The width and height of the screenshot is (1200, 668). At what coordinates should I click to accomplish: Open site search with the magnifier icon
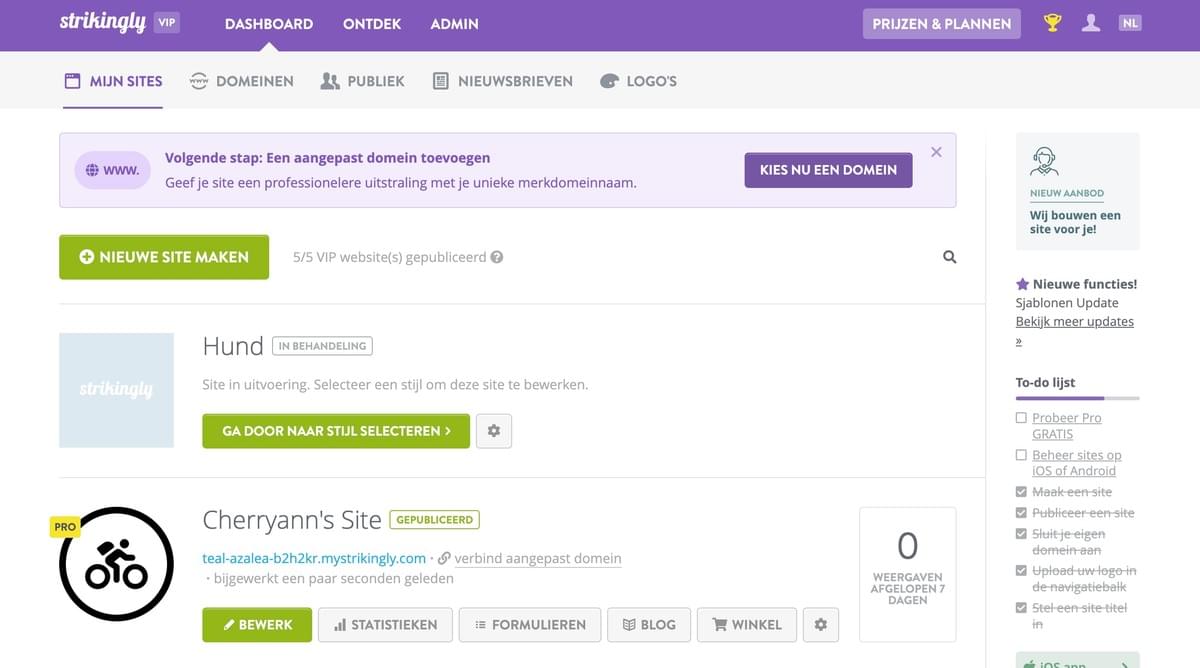tap(948, 257)
